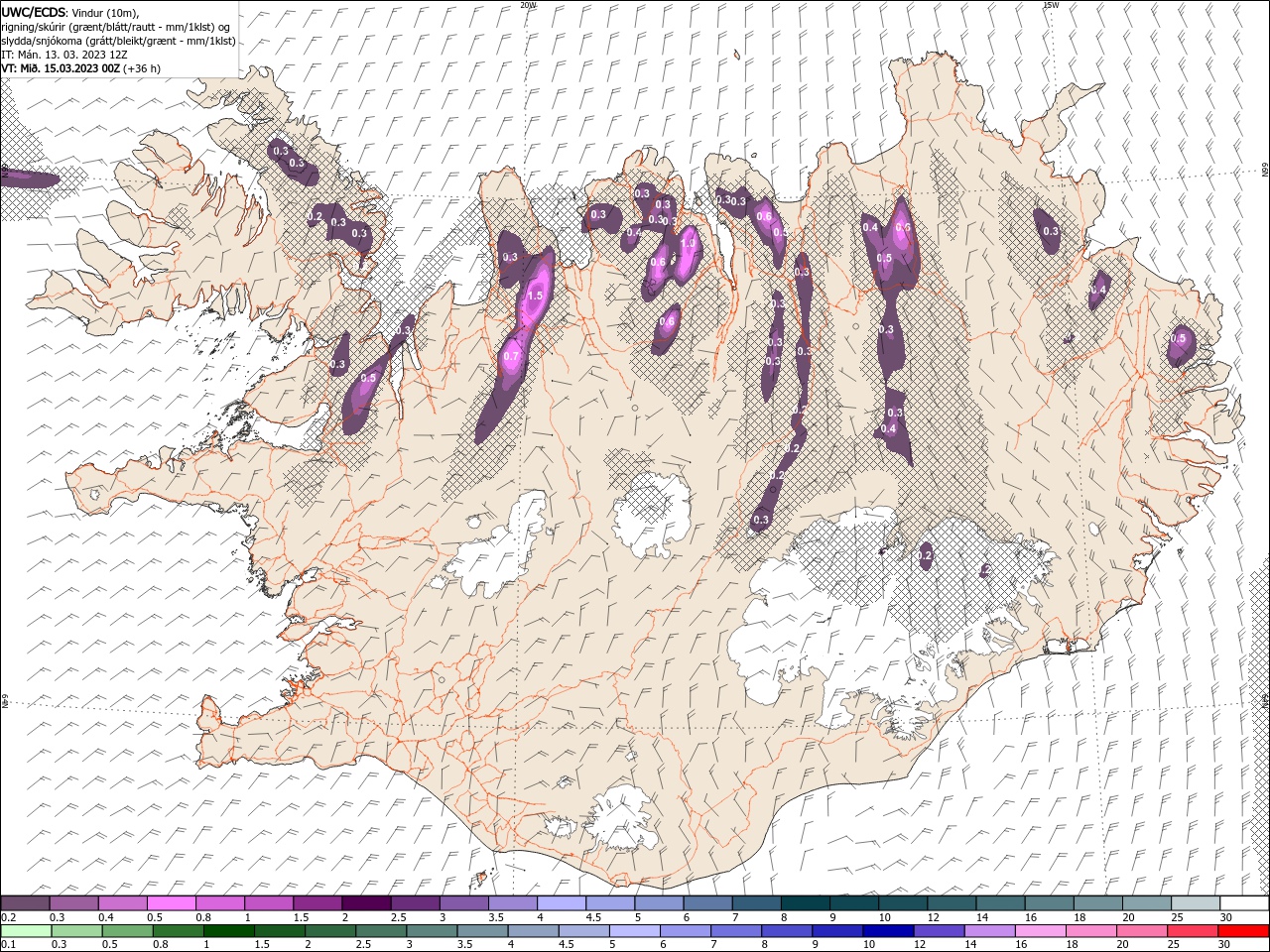This screenshot has width=1270, height=952.
Task: Click the '30' label of upper legend
Action: tap(1225, 917)
